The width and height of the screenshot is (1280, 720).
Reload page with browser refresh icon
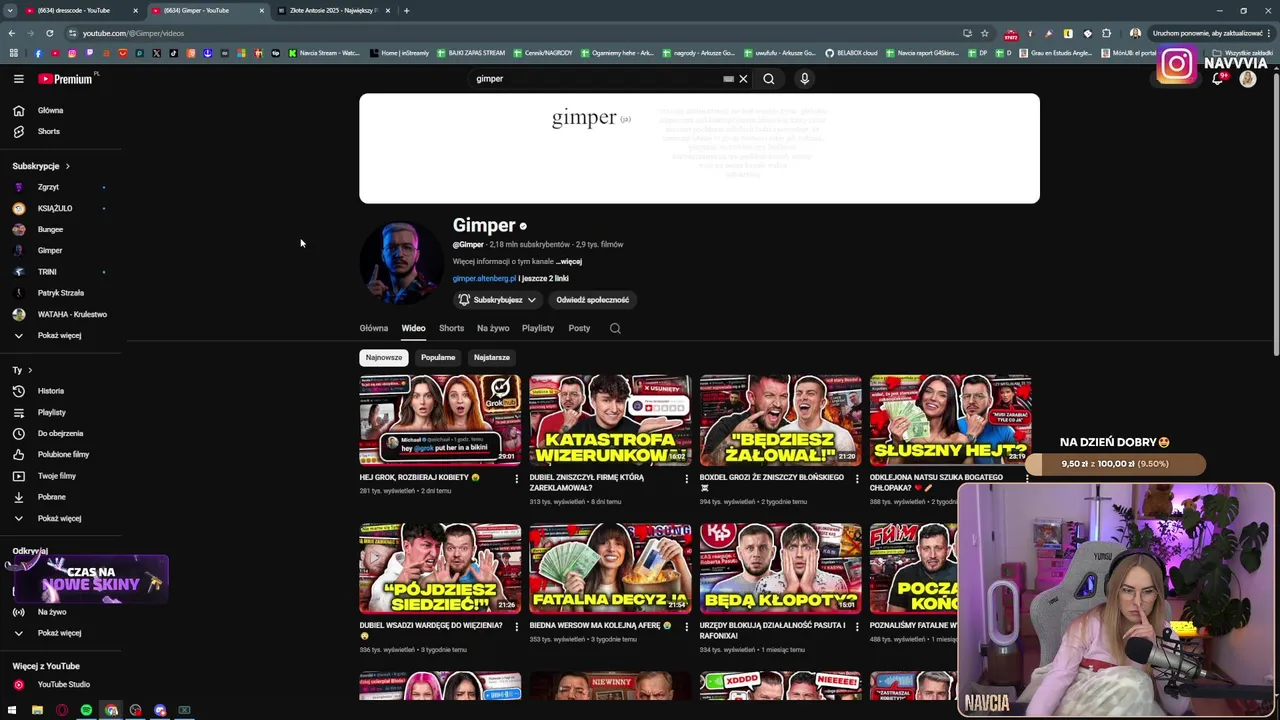(49, 33)
